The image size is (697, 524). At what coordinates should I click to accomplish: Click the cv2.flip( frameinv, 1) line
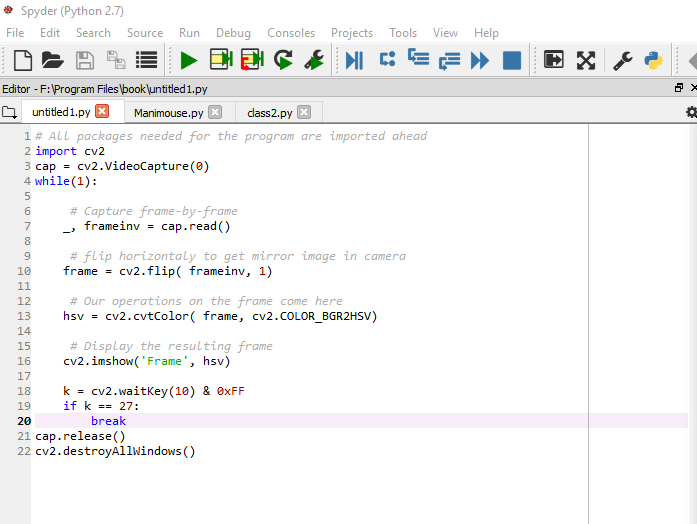pyautogui.click(x=167, y=271)
